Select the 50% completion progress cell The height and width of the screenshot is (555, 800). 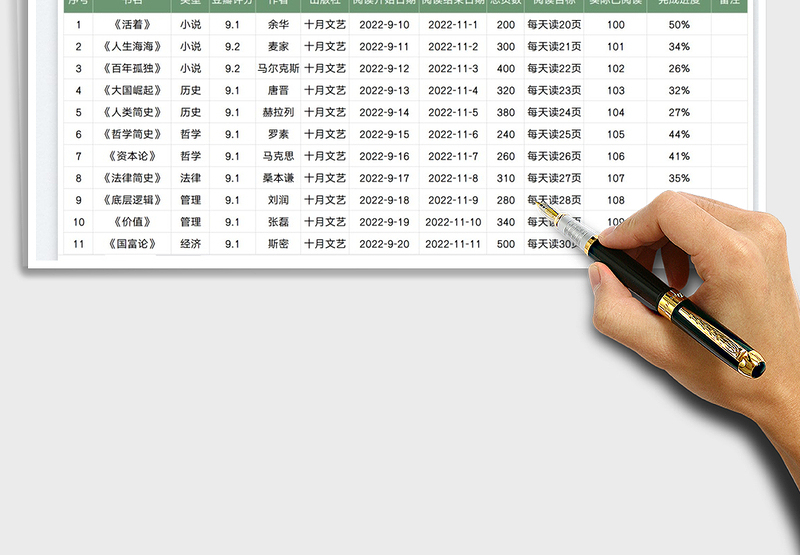pos(679,25)
